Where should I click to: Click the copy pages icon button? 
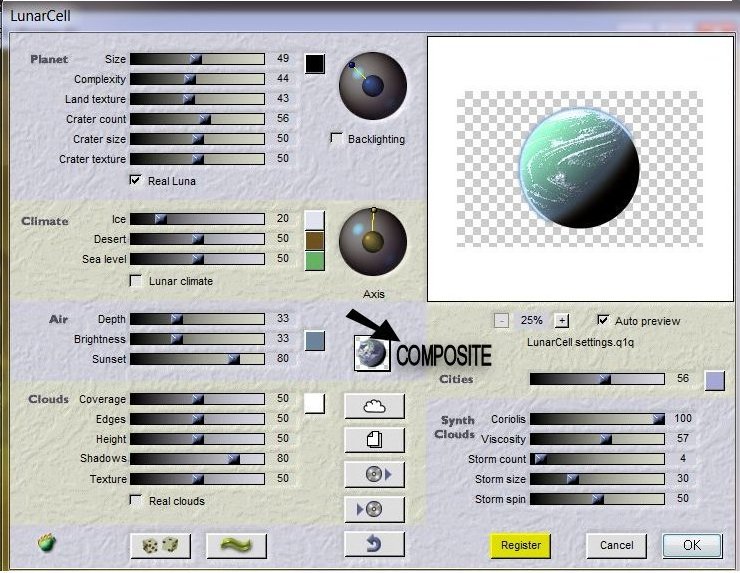click(x=374, y=440)
